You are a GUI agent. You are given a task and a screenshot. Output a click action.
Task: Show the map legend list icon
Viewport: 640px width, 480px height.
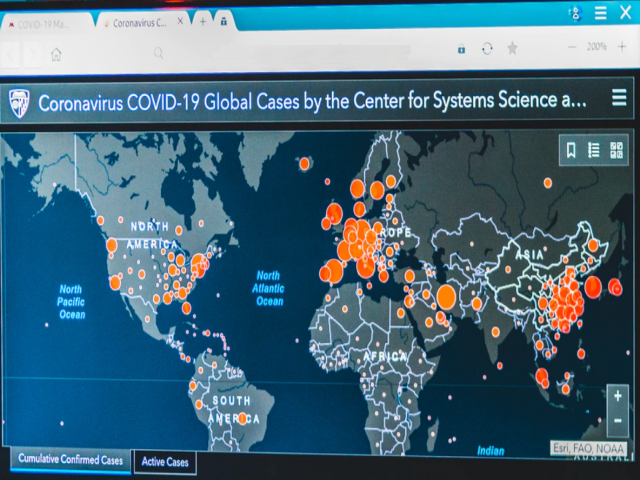pyautogui.click(x=593, y=151)
